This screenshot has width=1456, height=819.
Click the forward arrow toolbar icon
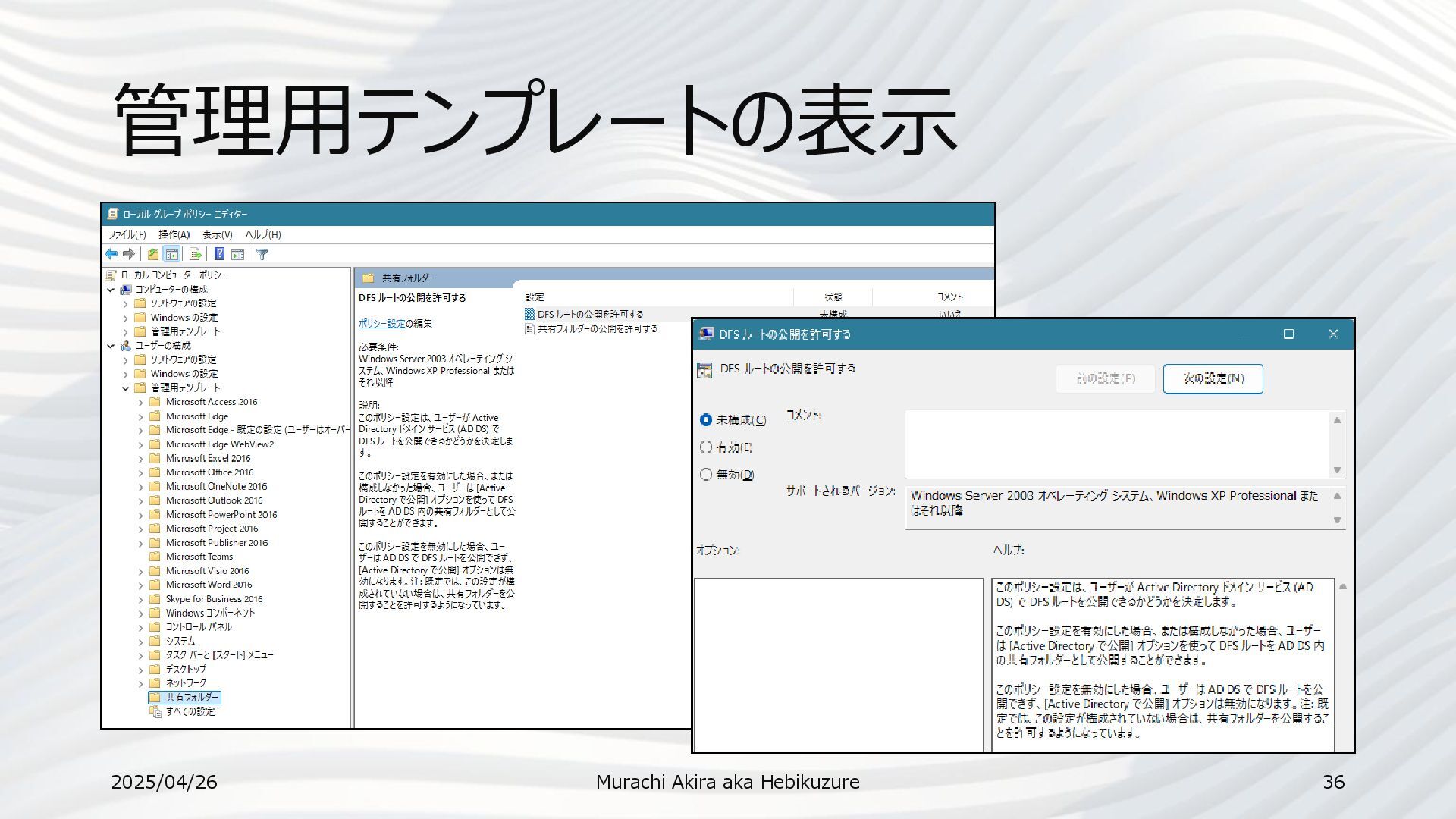[x=129, y=254]
